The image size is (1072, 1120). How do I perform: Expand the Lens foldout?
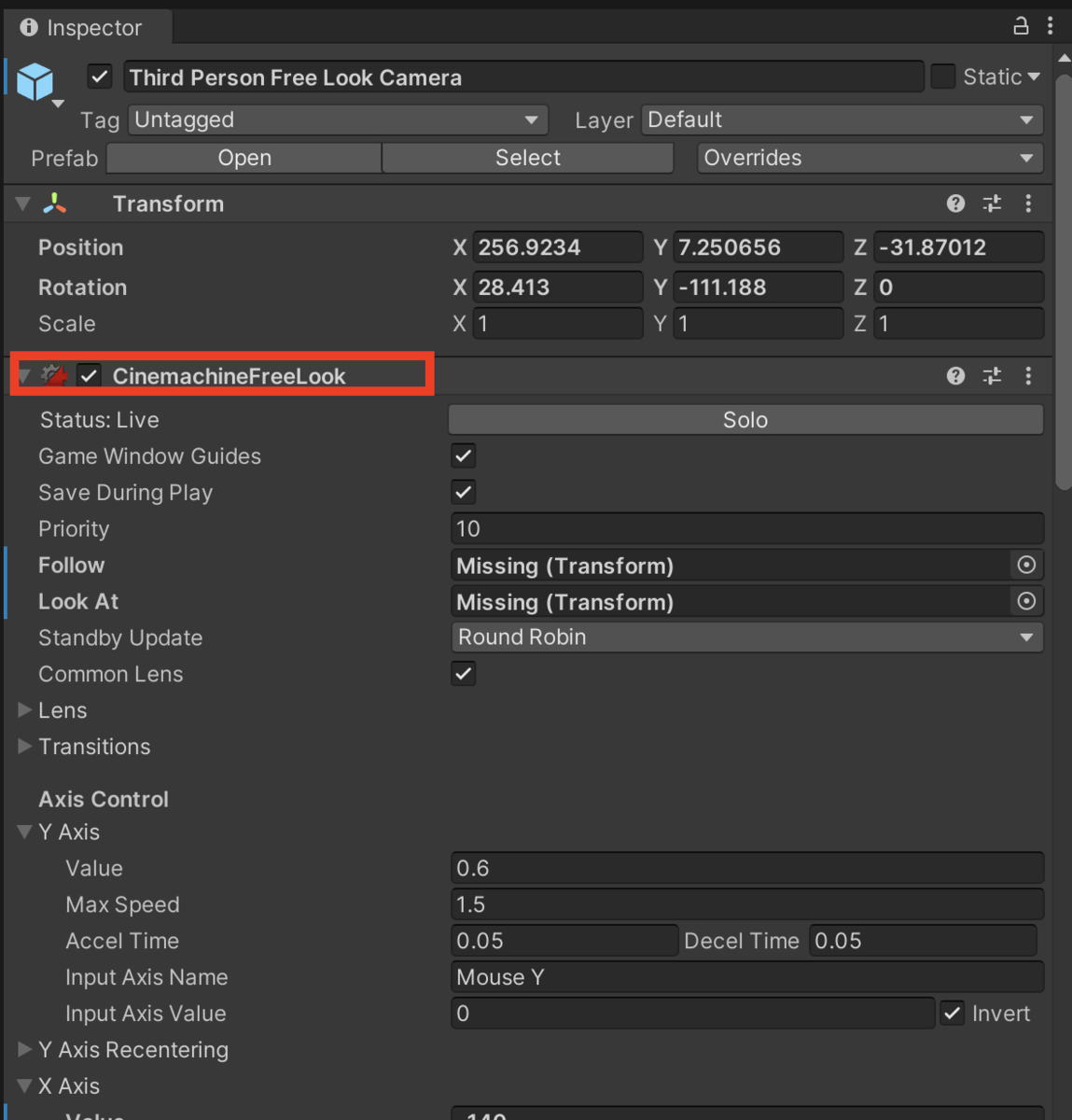coord(25,710)
